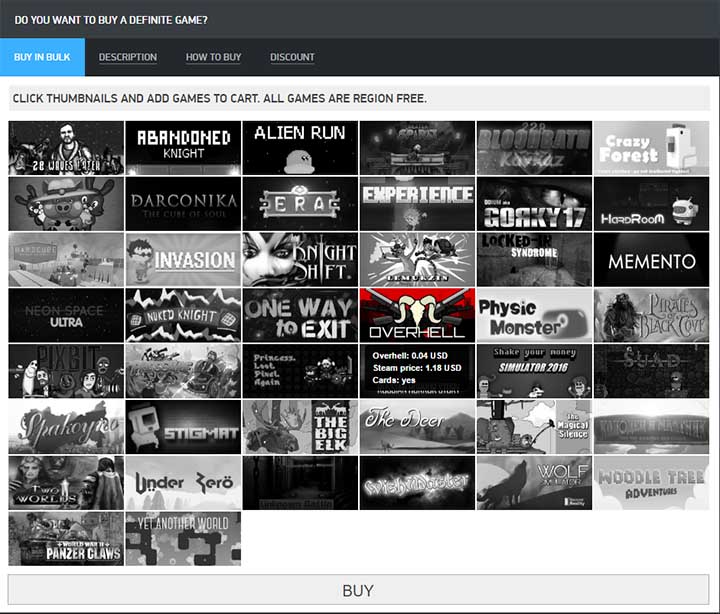Select the Pixbit thumbnail
This screenshot has width=720, height=614.
coord(66,371)
